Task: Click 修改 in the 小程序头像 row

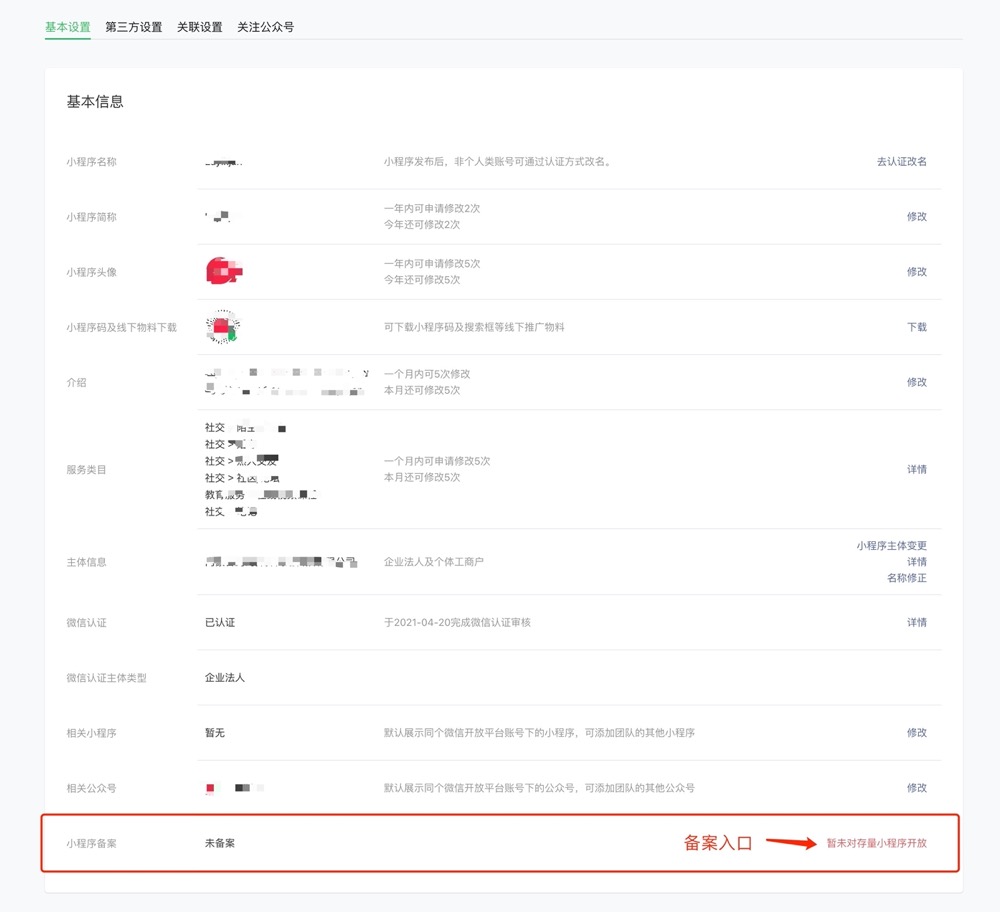Action: point(916,272)
